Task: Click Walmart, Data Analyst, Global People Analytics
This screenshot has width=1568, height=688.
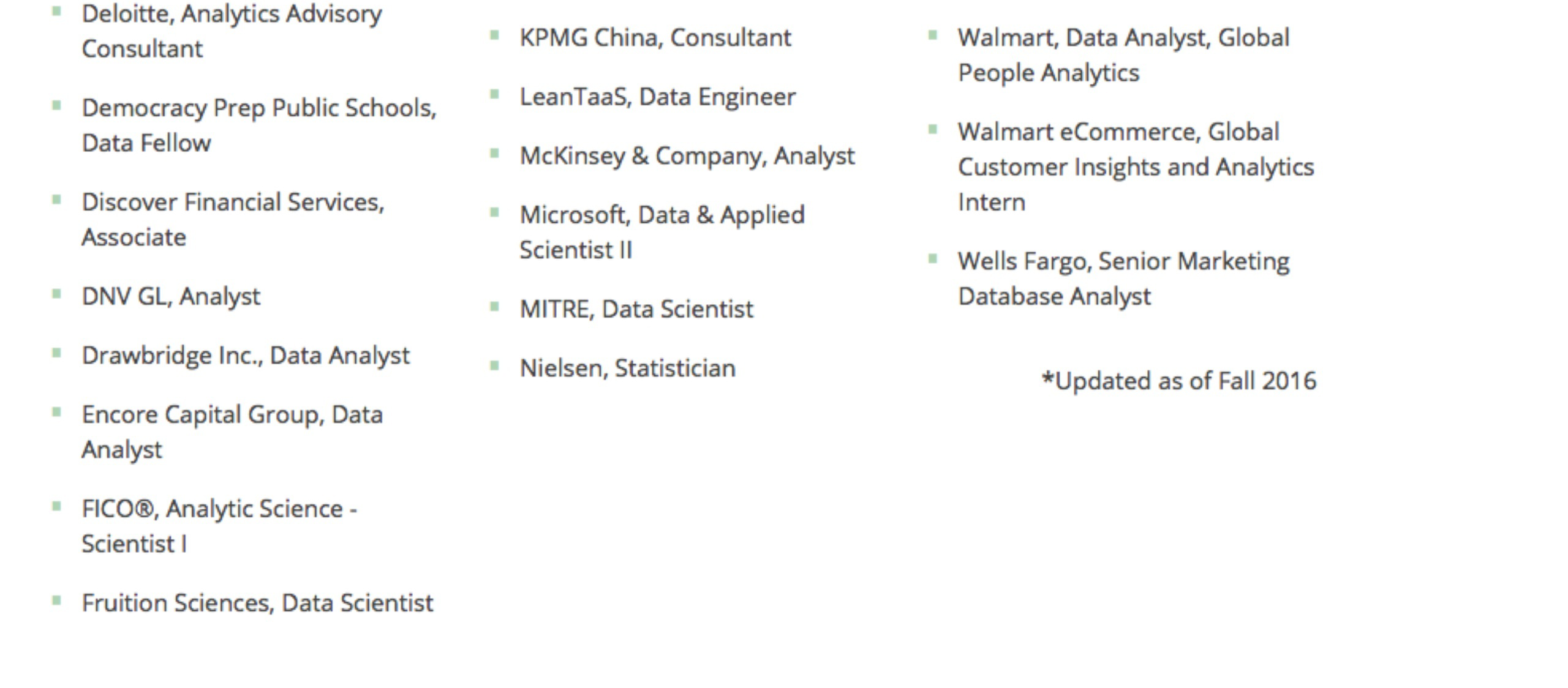Action: tap(1124, 55)
